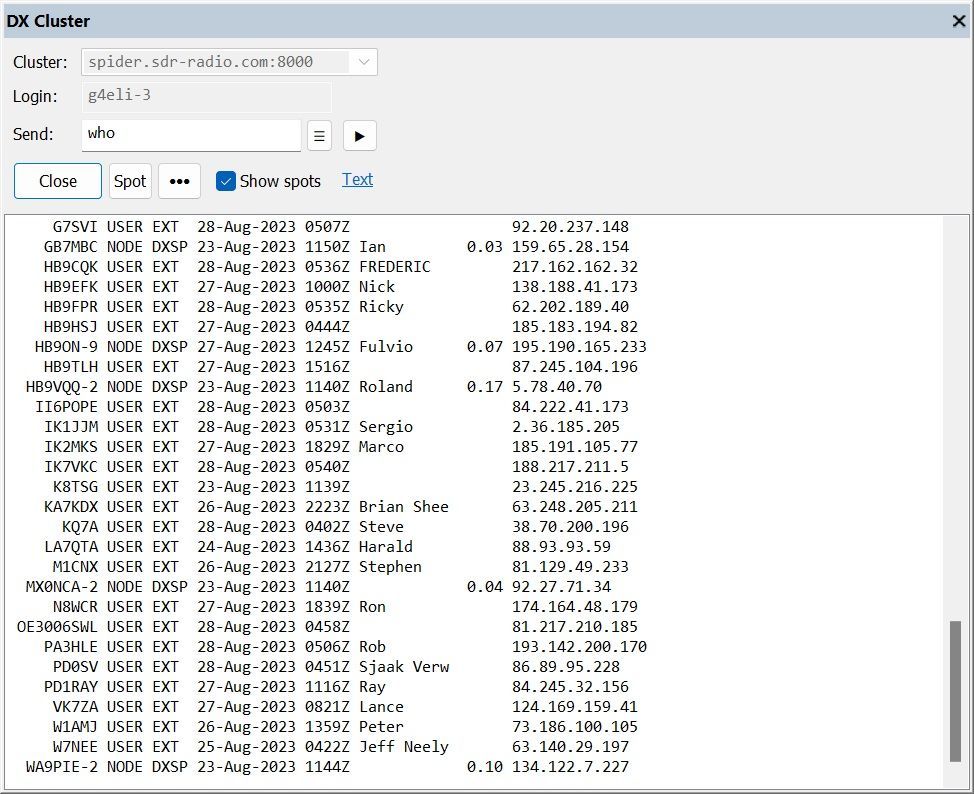Open the Text link
Screen dimensions: 974x794
(x=357, y=180)
